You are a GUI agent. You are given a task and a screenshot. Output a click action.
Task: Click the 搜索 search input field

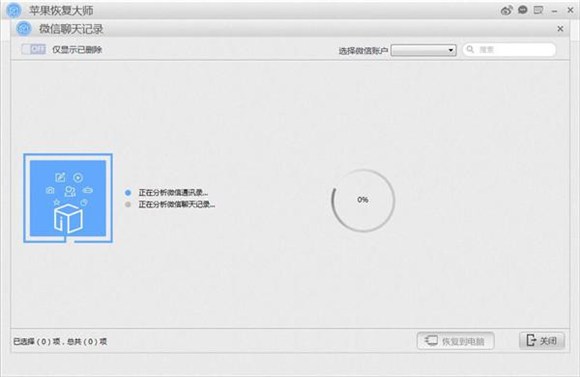click(x=509, y=50)
